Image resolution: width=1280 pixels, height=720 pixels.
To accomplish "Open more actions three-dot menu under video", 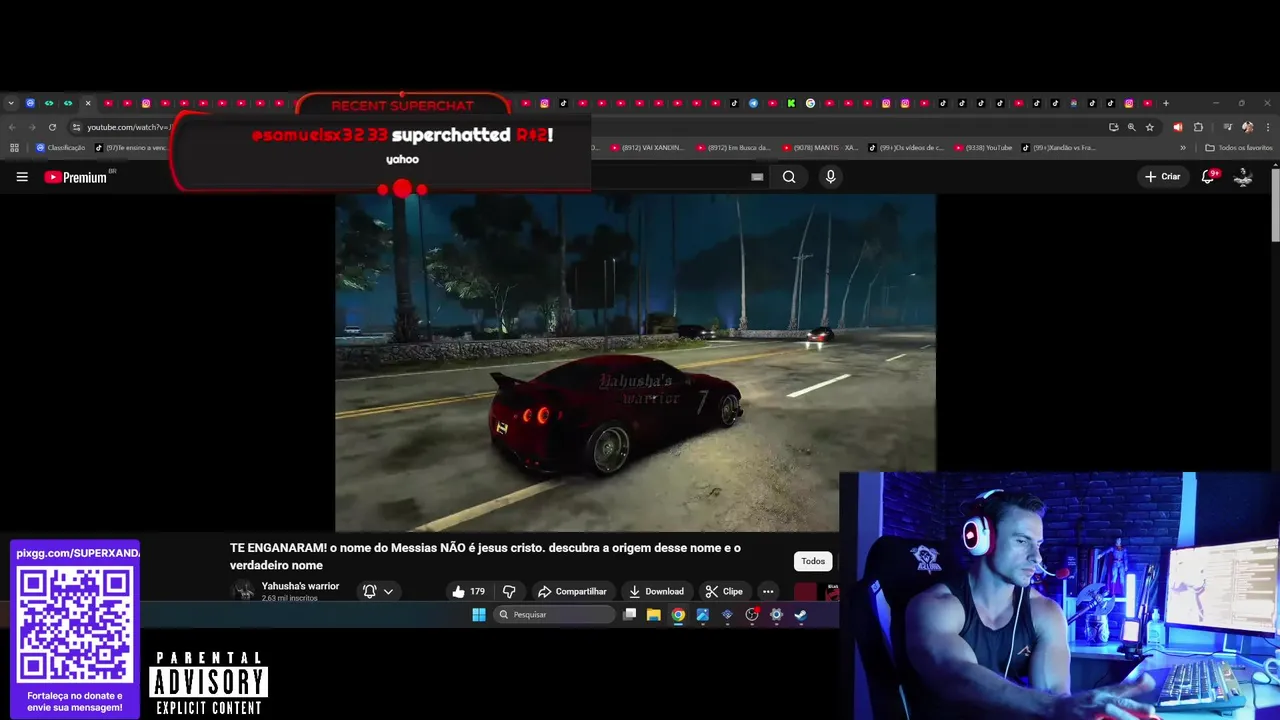I will [767, 591].
